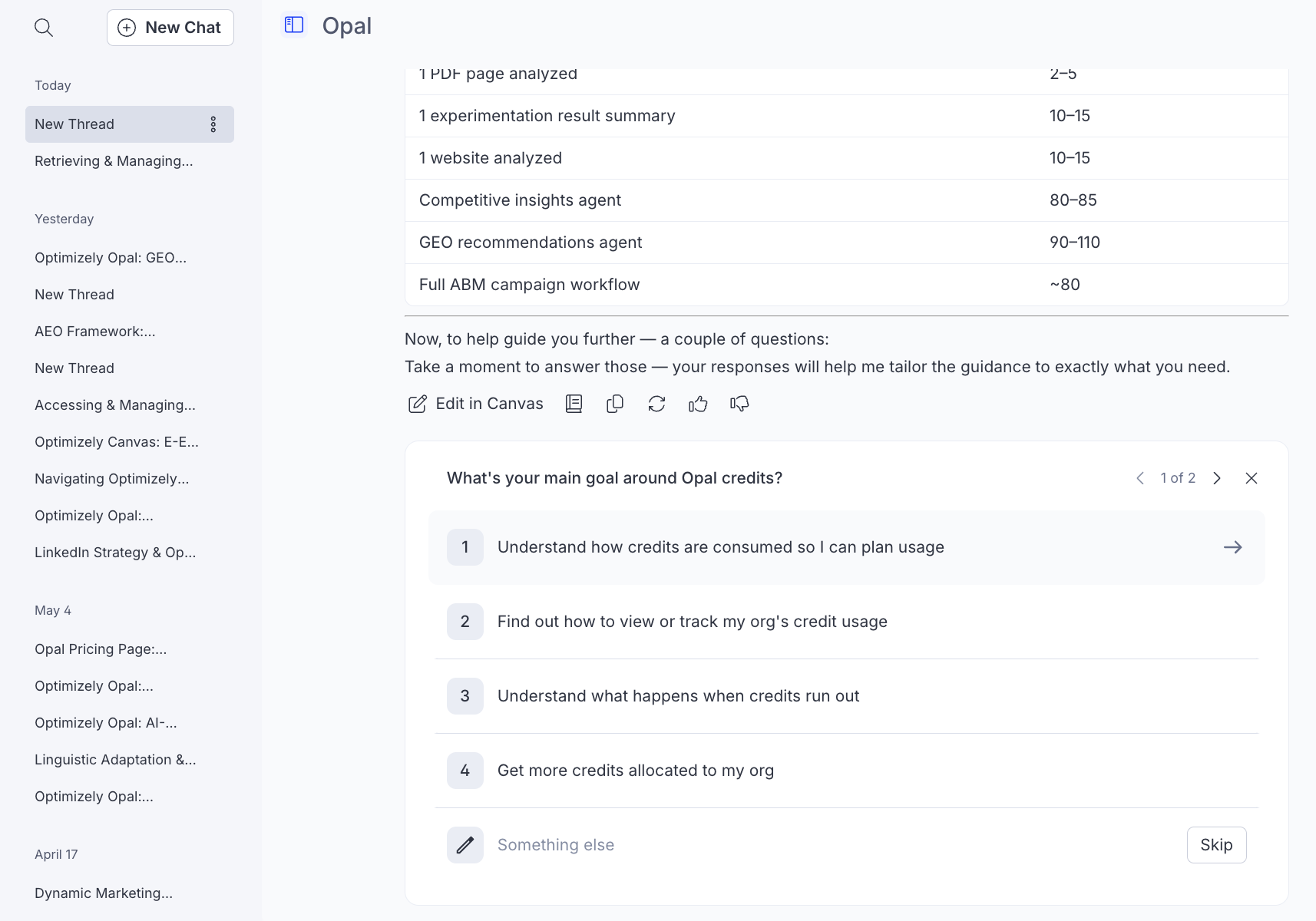Click 'Competitive insights agent' table row
Screen dimensions: 1316x921
[x=847, y=200]
